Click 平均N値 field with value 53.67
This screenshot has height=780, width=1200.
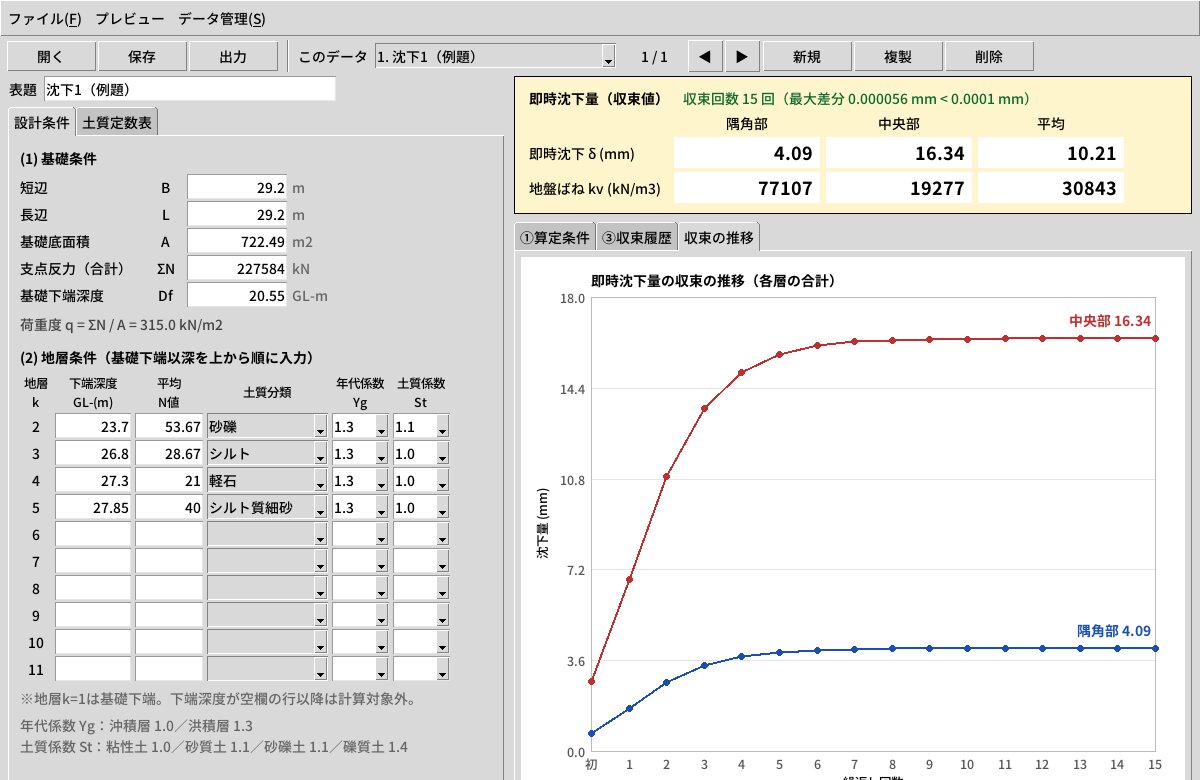point(169,427)
